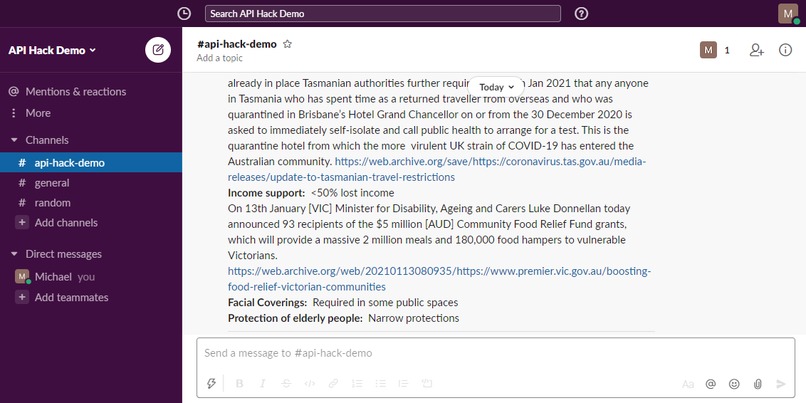Insert a link with the link icon

pos(333,383)
